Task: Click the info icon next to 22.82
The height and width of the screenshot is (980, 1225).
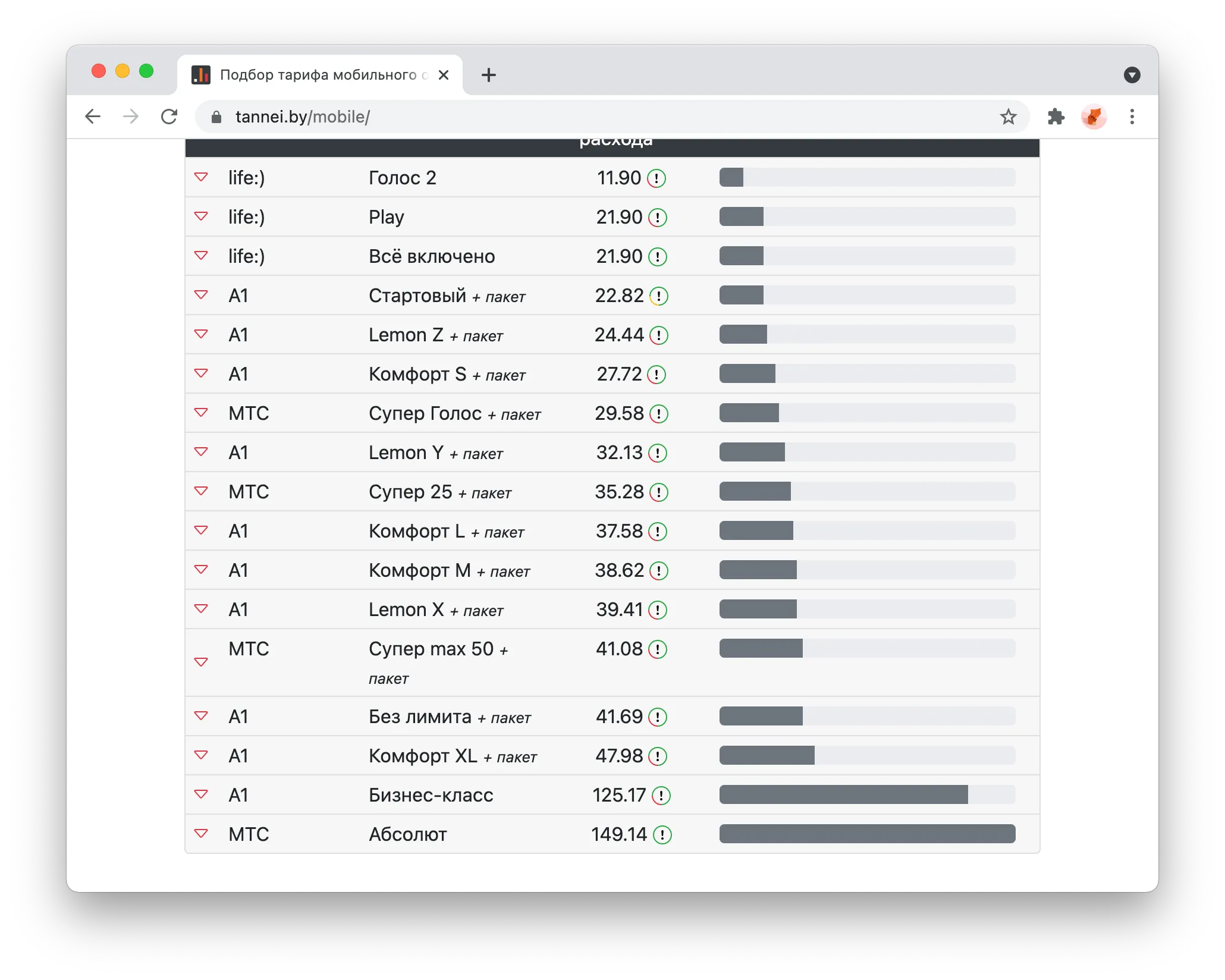Action: point(658,296)
